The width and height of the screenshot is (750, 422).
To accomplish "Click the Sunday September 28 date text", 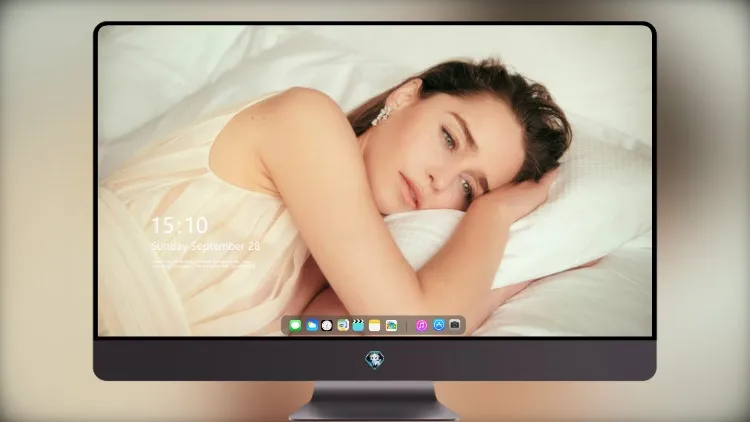I will (x=206, y=246).
